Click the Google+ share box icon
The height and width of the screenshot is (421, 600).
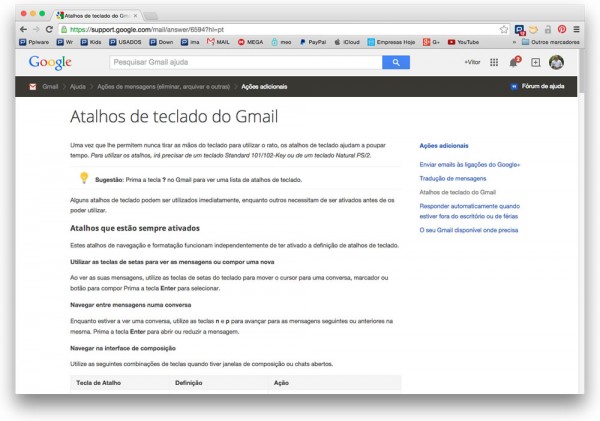click(x=535, y=62)
